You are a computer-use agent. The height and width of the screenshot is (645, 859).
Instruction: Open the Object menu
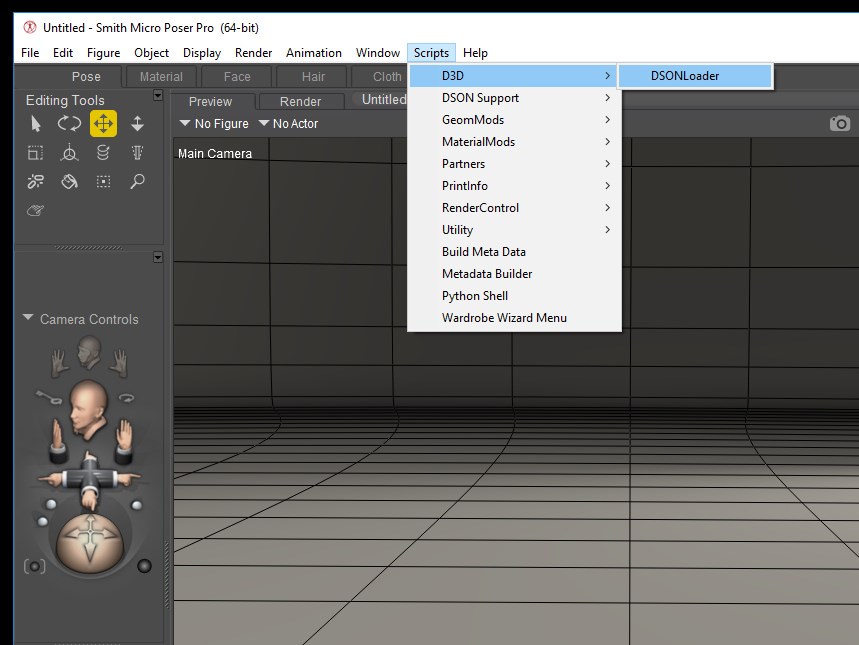(151, 53)
